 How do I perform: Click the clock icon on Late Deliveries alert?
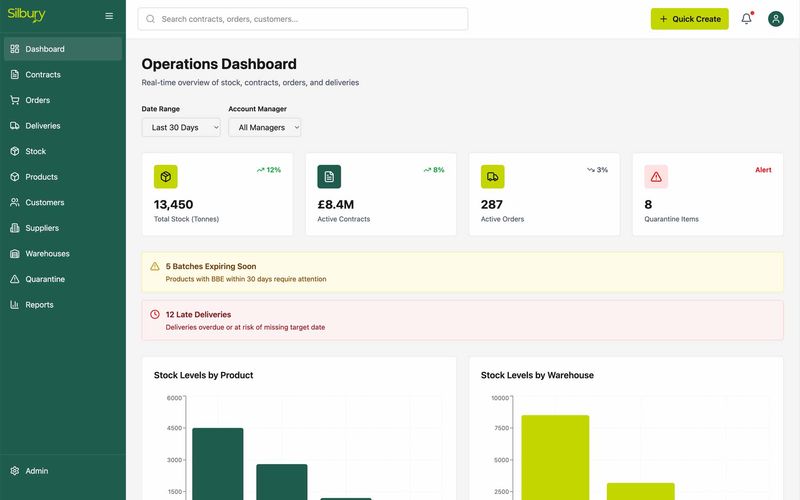(155, 314)
